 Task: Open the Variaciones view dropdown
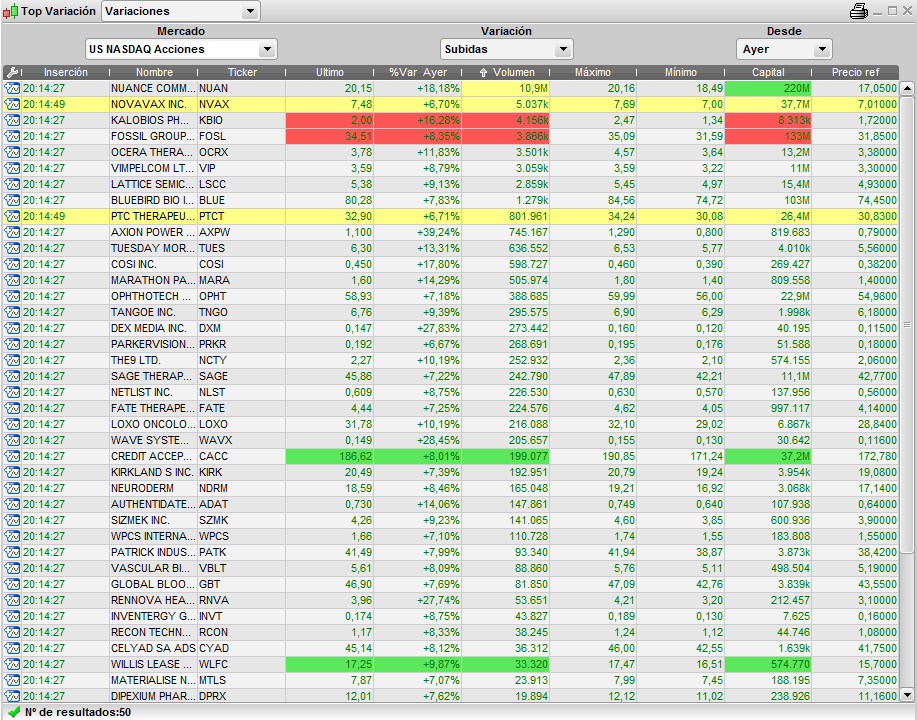[x=181, y=11]
